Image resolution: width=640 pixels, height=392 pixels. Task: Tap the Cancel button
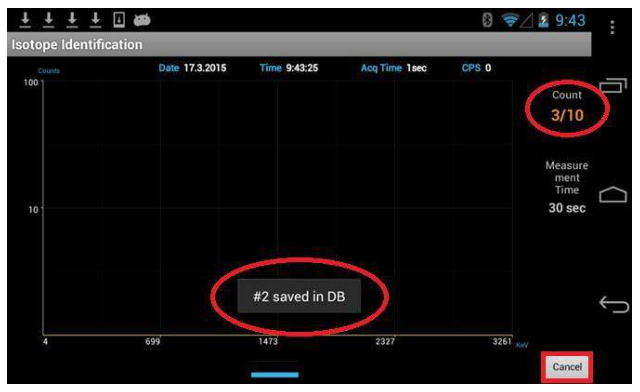[x=567, y=367]
